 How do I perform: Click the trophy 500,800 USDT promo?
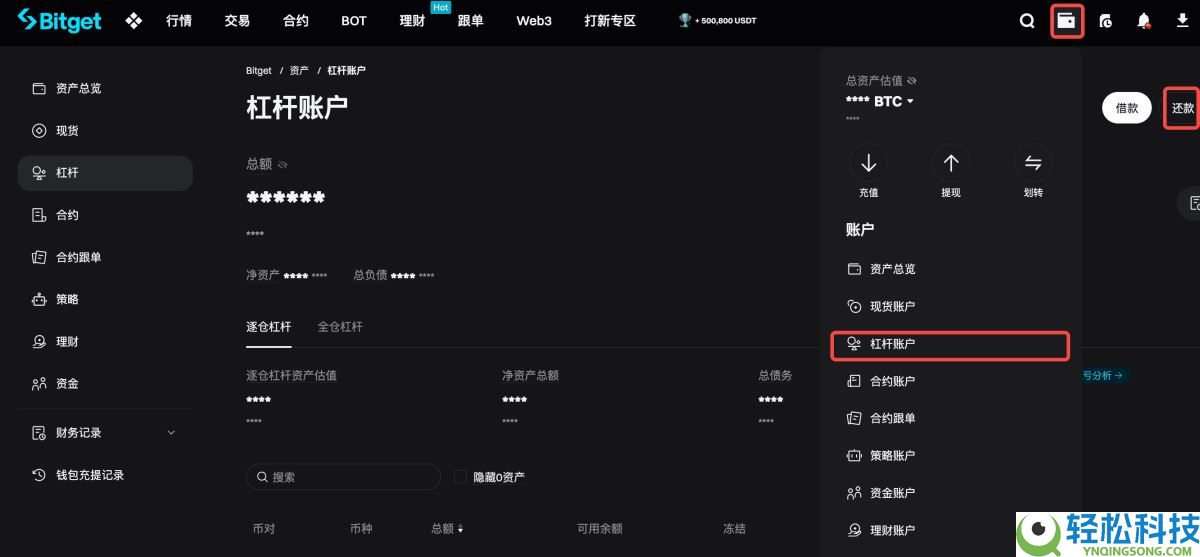tap(717, 21)
